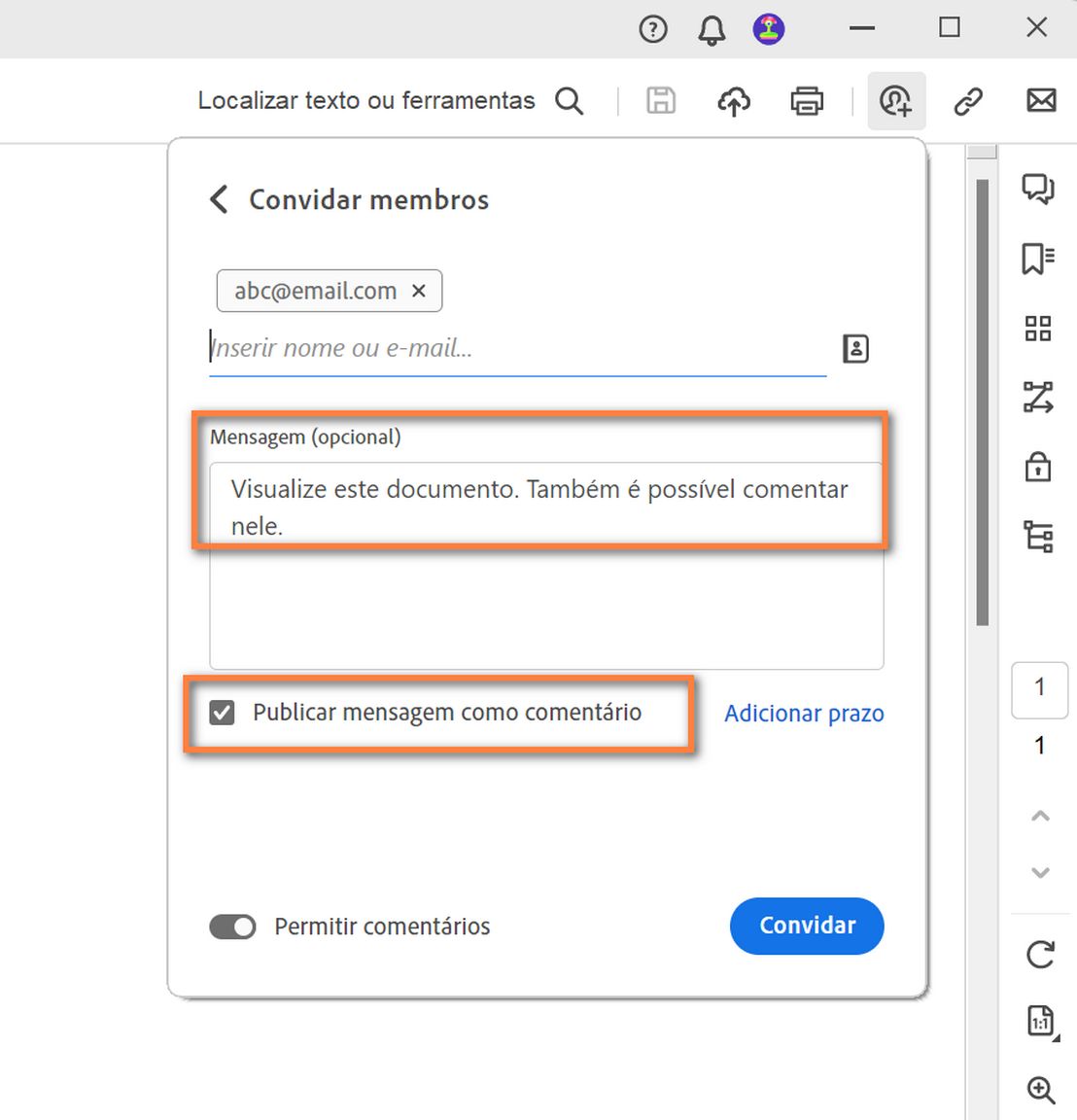Click the Save to cloud icon
The image size is (1077, 1120).
click(734, 100)
